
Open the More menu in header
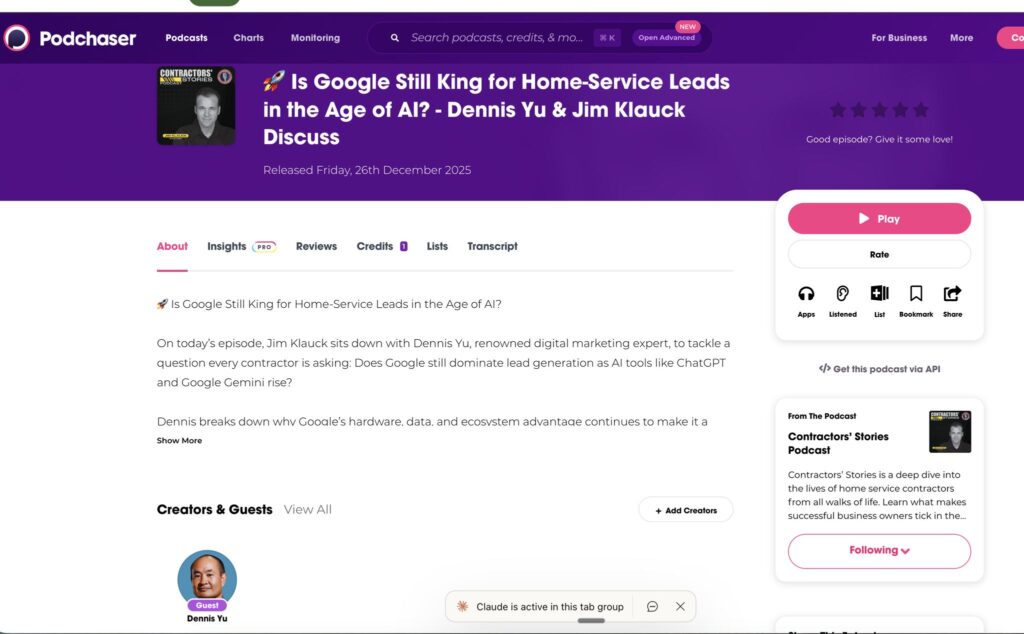pyautogui.click(x=961, y=38)
